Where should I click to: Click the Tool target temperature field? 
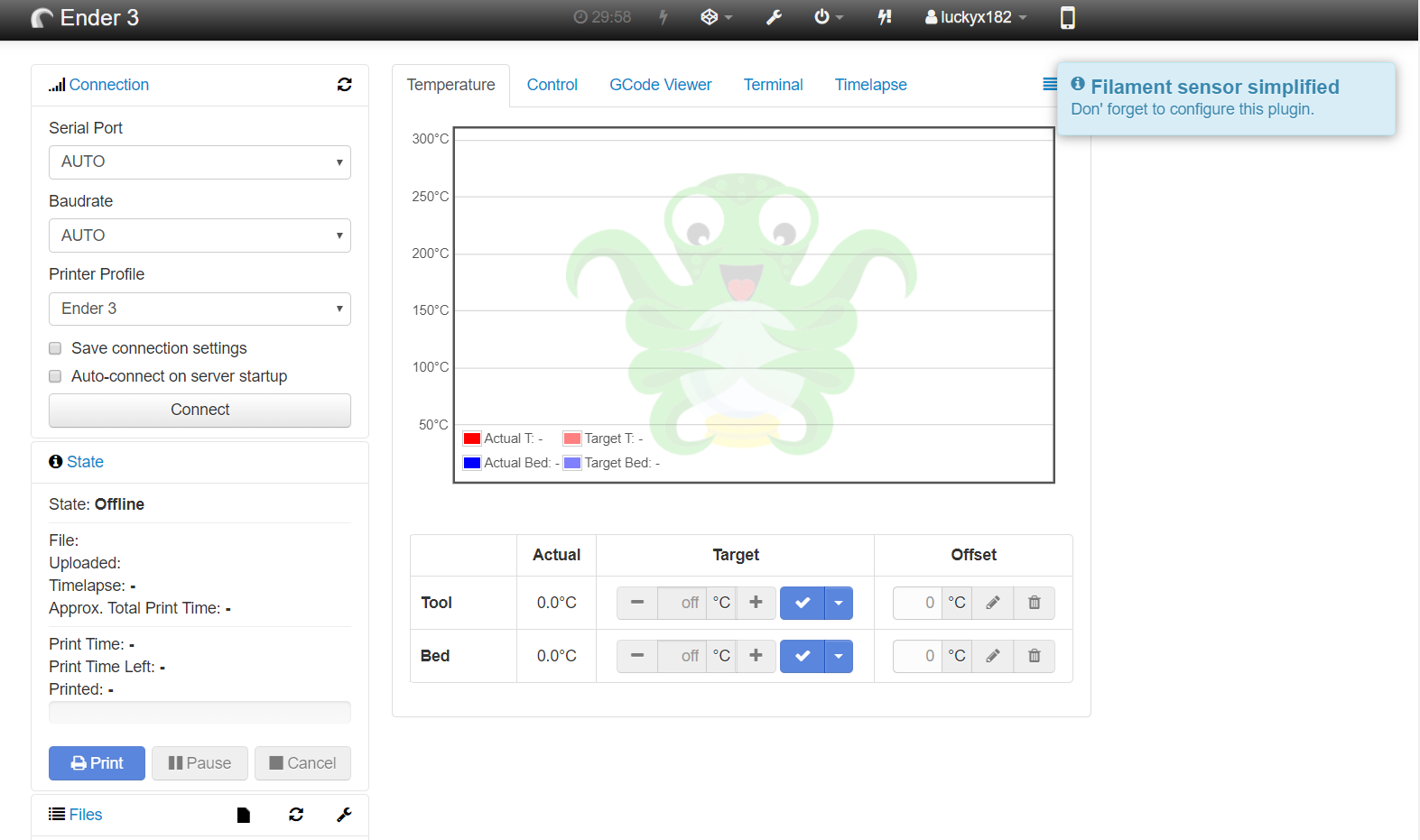click(x=682, y=603)
